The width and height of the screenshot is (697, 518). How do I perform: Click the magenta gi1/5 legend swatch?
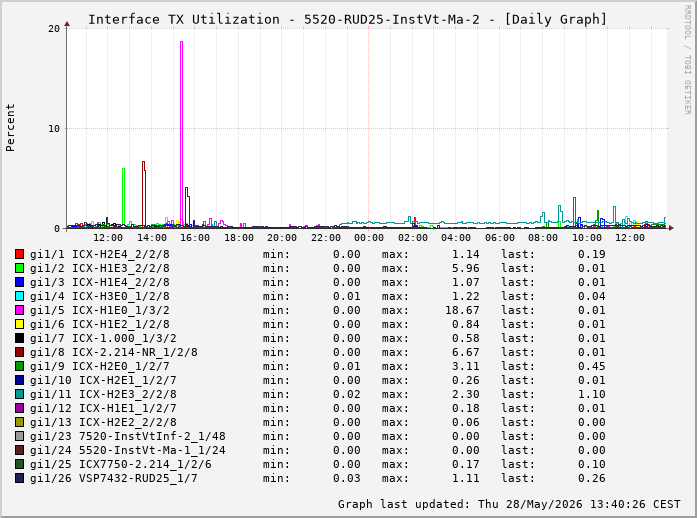point(19,310)
